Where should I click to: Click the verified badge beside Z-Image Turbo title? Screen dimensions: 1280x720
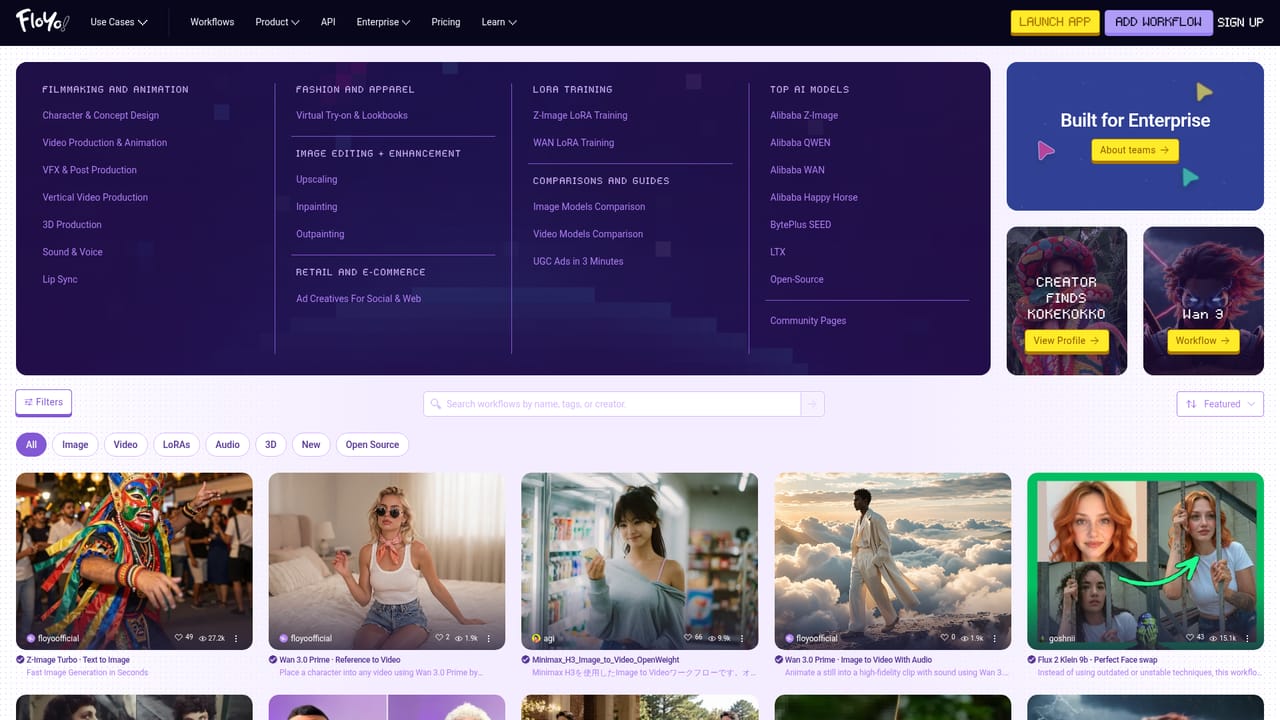click(x=20, y=660)
